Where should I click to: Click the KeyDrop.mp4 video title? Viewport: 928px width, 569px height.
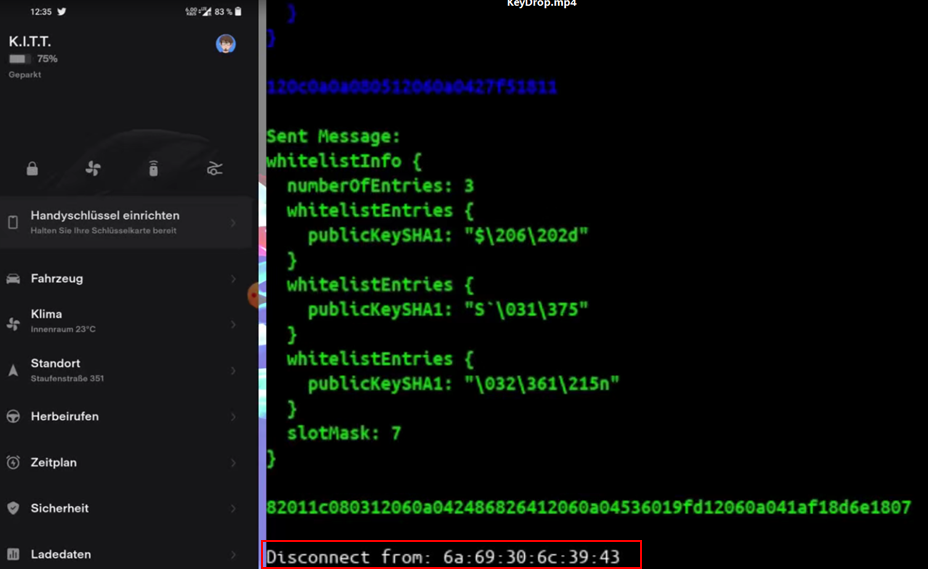pyautogui.click(x=542, y=4)
